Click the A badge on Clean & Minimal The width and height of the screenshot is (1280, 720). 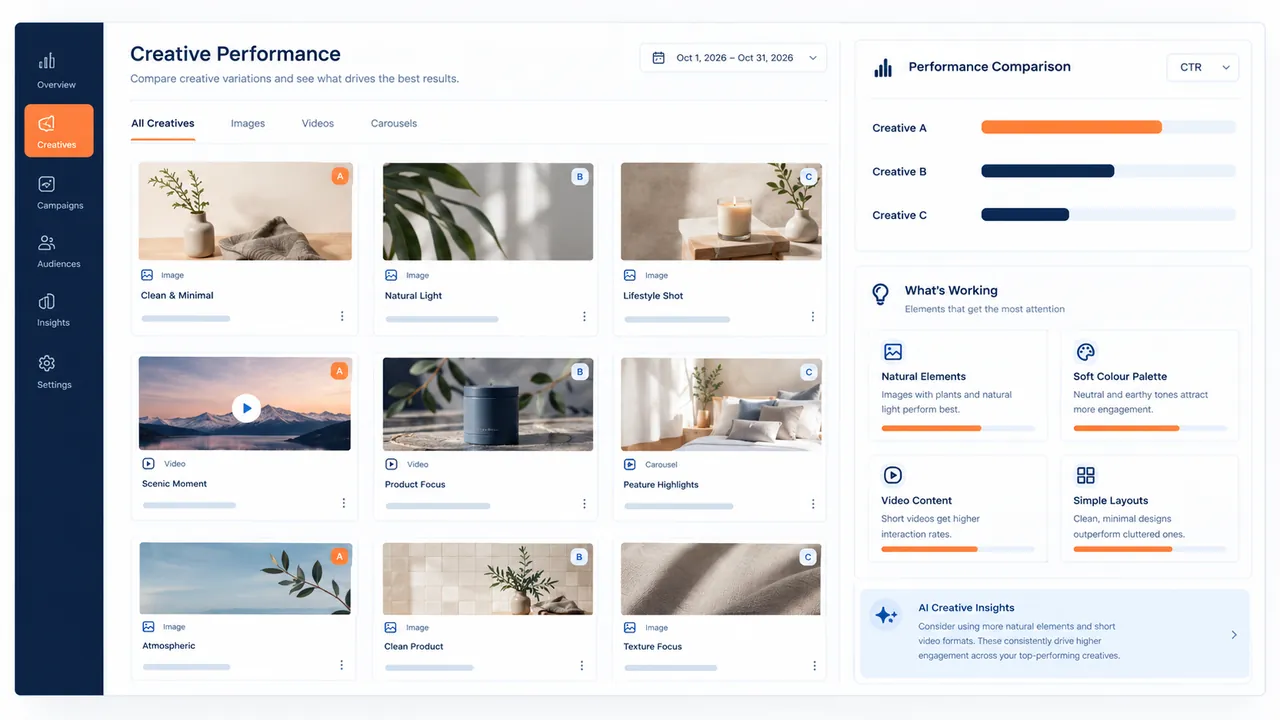(x=340, y=176)
